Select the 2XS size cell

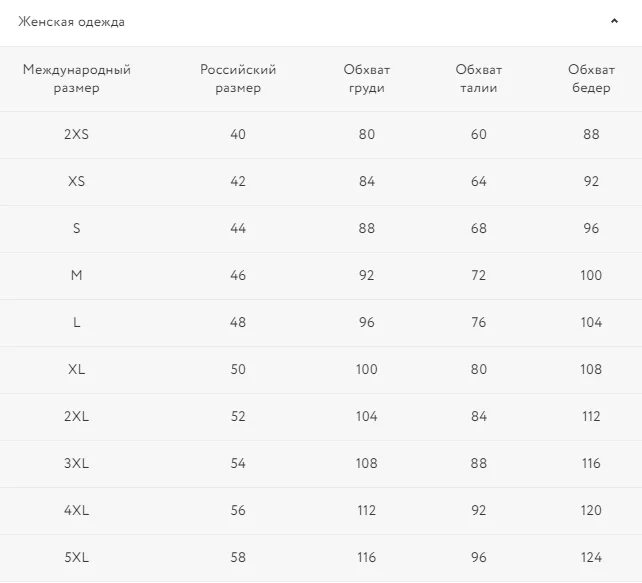point(77,134)
